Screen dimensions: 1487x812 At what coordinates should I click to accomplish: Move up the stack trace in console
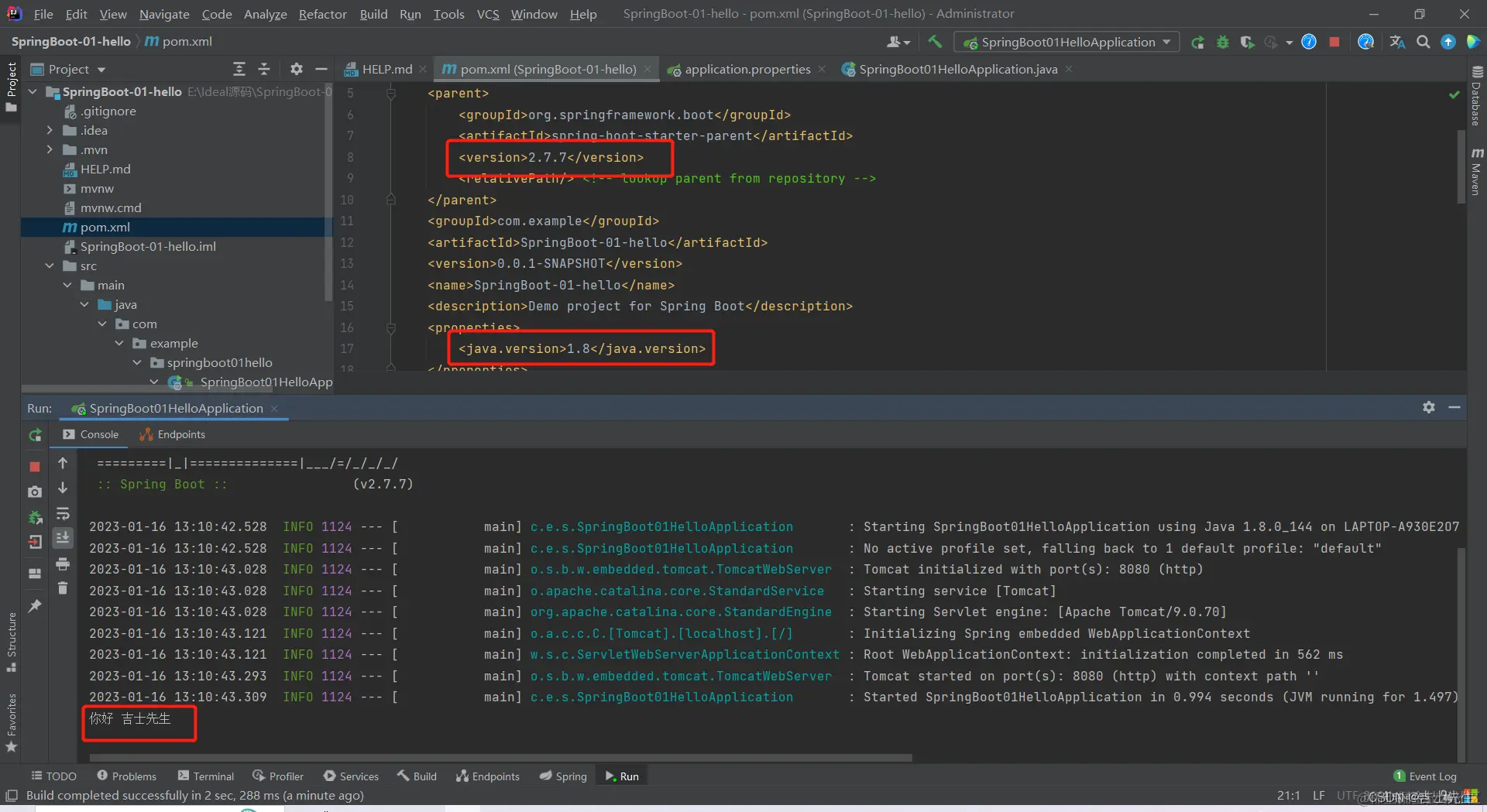(x=63, y=463)
